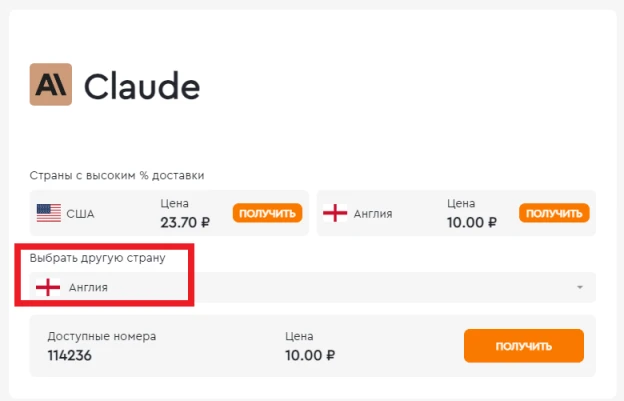The image size is (624, 401).
Task: Click the USA flag icon
Action: [x=49, y=213]
